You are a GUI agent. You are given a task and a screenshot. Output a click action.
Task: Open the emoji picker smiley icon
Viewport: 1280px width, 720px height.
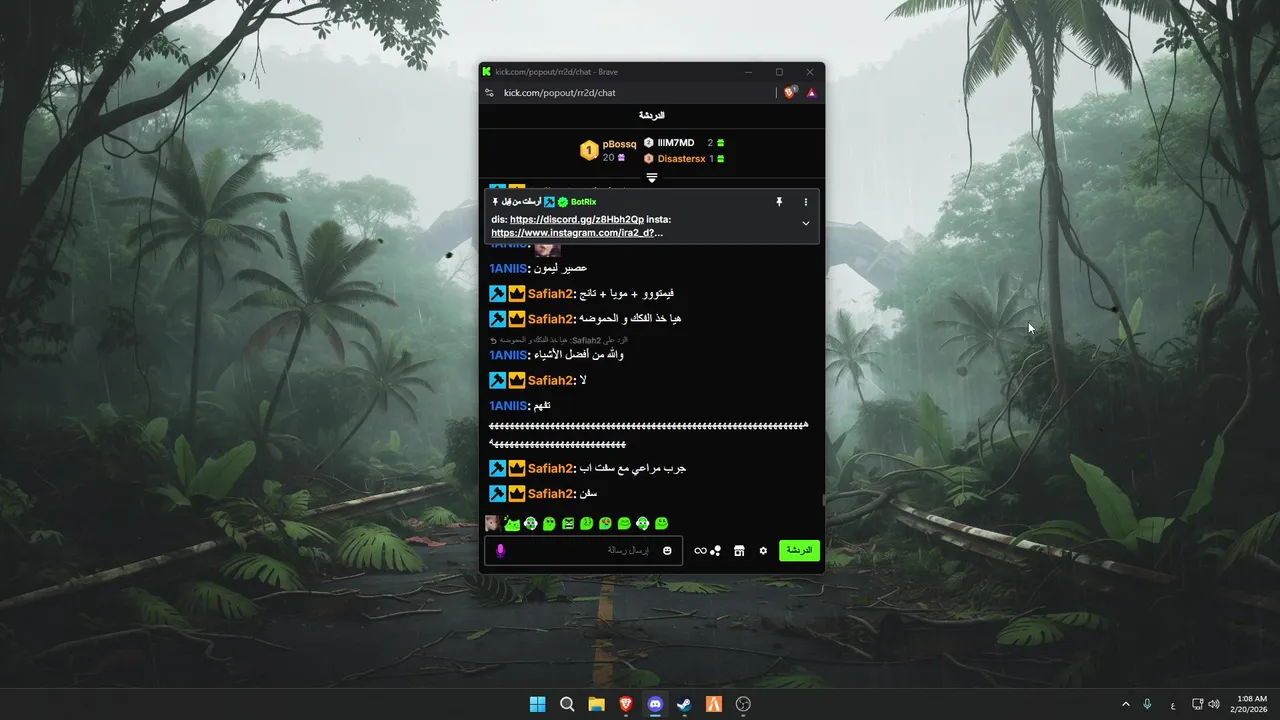pyautogui.click(x=668, y=551)
